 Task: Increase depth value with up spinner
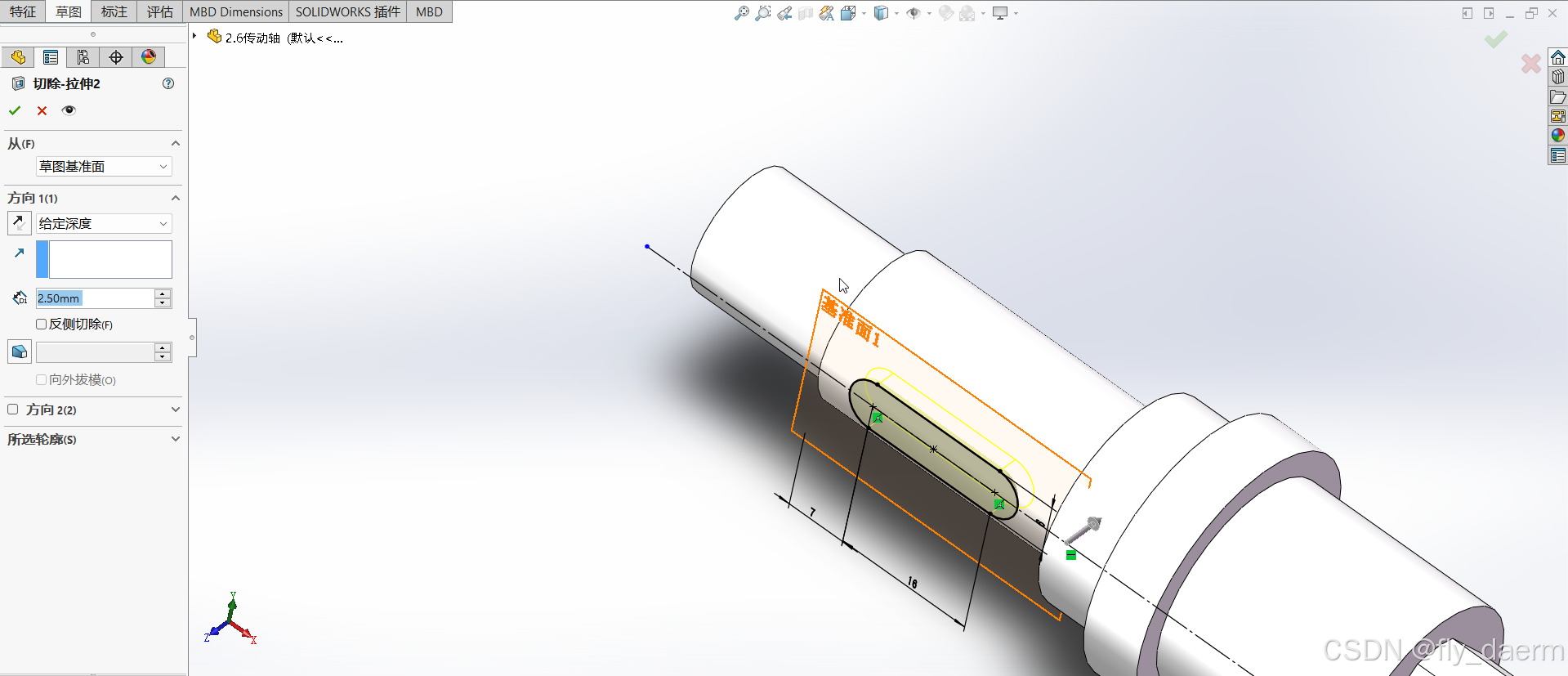tap(163, 293)
